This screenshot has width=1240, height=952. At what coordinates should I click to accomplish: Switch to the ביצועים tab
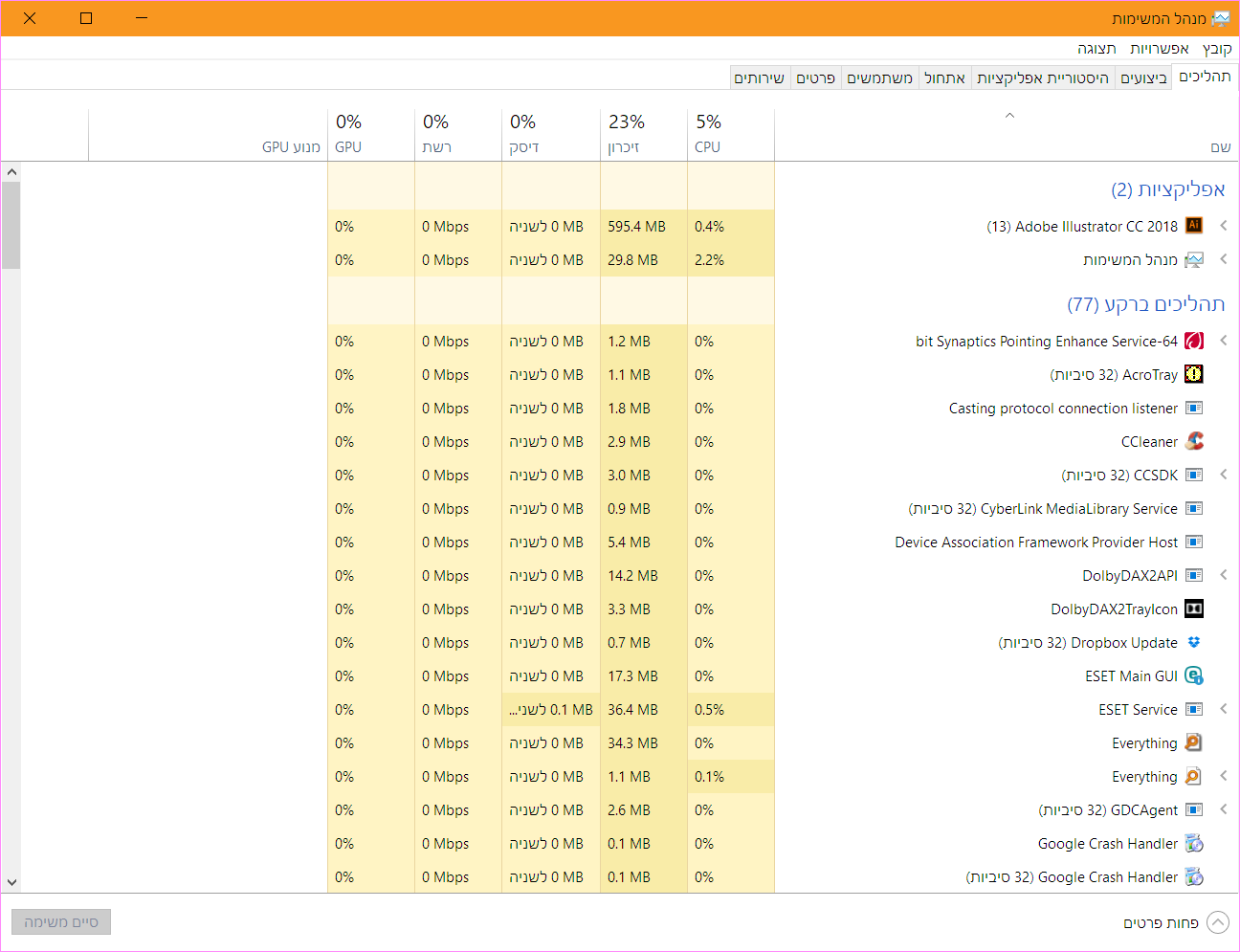(x=1143, y=78)
